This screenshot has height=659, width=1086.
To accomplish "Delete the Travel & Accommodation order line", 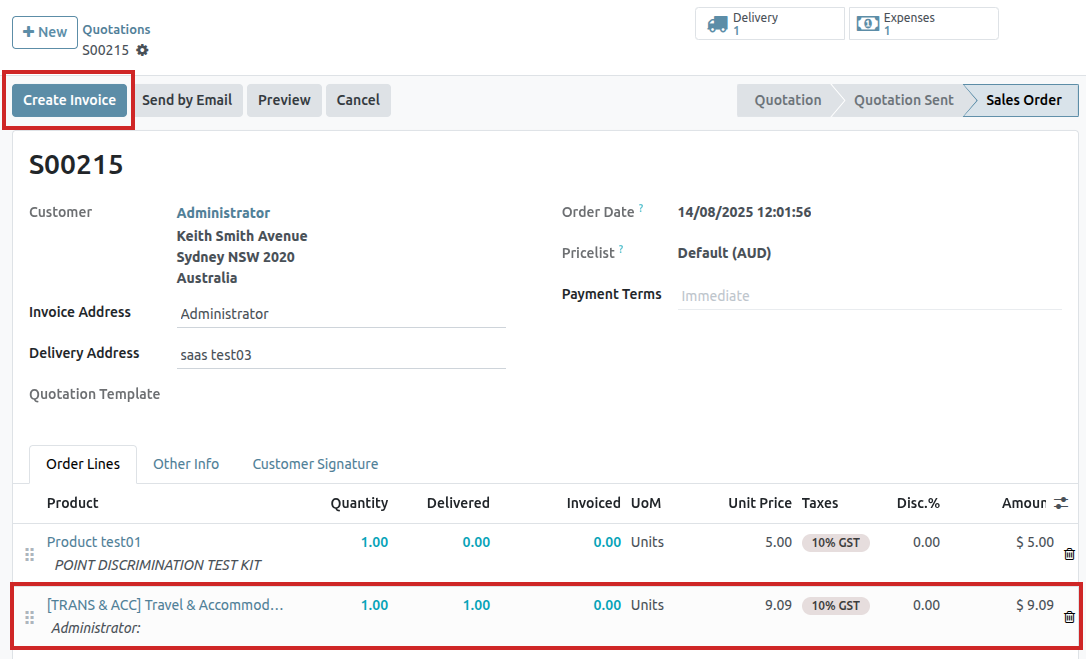I will click(x=1069, y=617).
